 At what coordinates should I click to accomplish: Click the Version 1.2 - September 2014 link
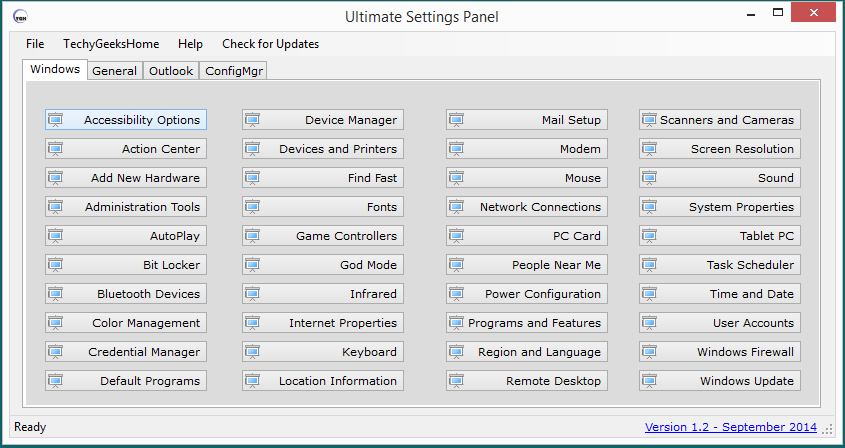click(731, 427)
